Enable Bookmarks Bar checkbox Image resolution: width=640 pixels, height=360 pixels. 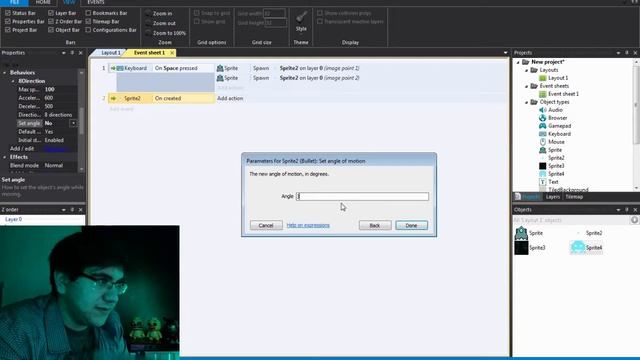point(88,13)
